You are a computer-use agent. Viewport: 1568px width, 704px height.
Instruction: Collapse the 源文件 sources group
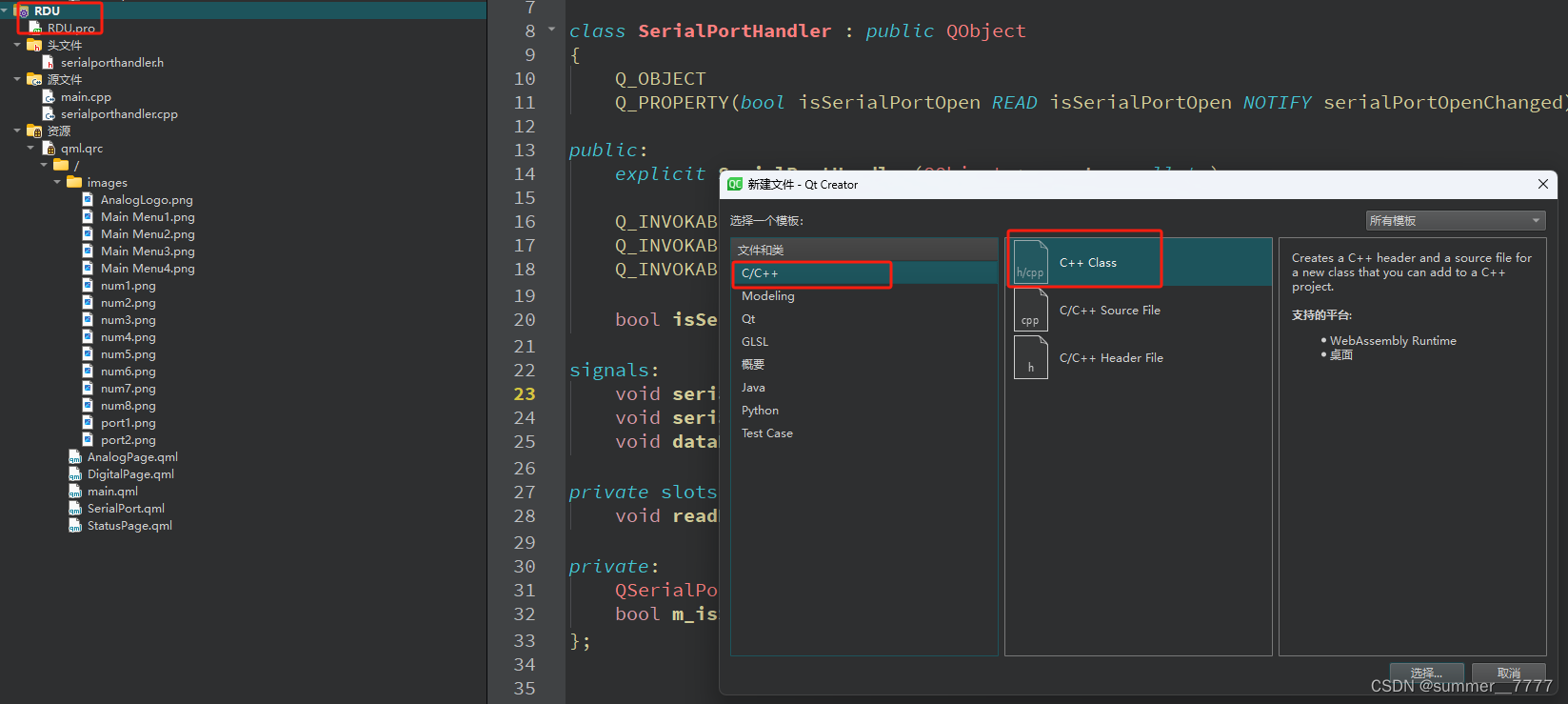17,79
